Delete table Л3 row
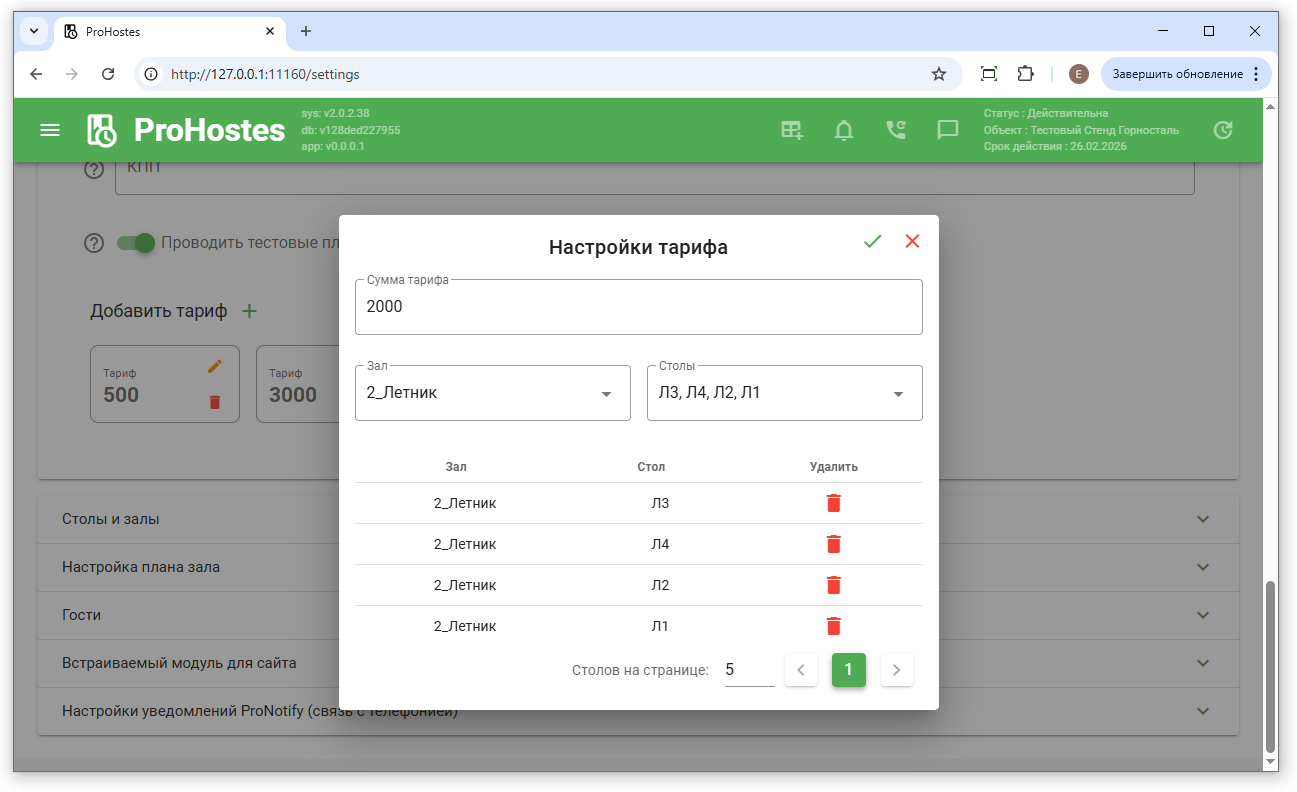Image resolution: width=1297 pixels, height=792 pixels. [x=834, y=503]
